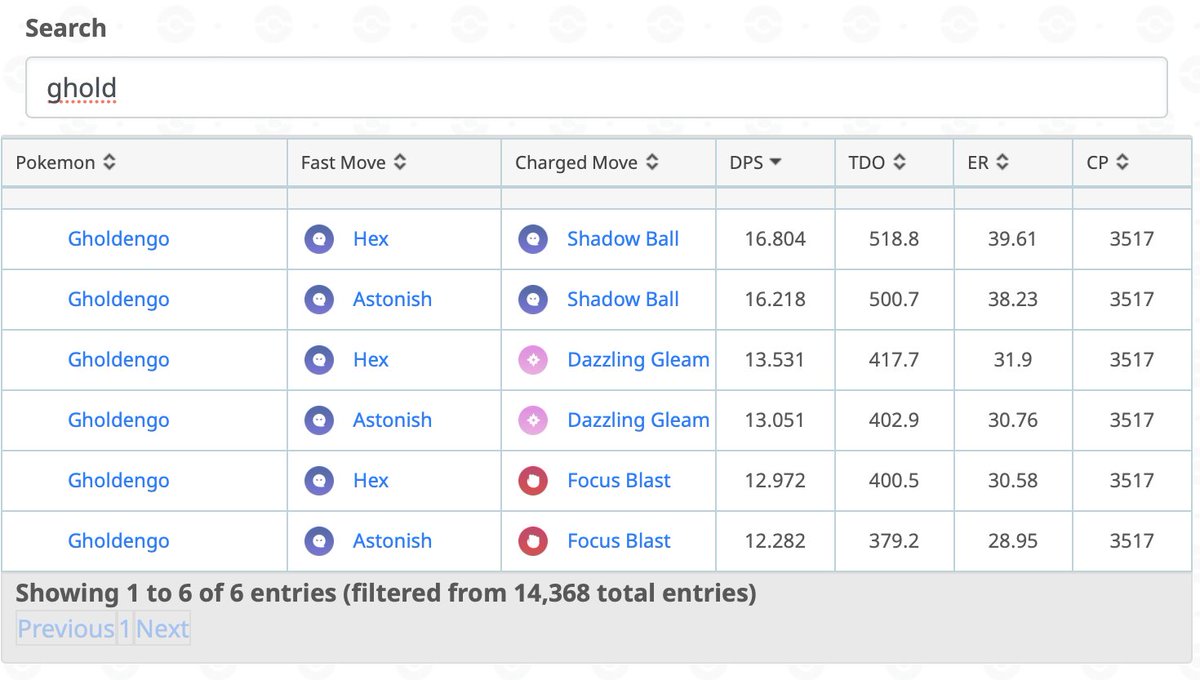Select the ER value 39.61
This screenshot has width=1200, height=680.
coord(1013,239)
